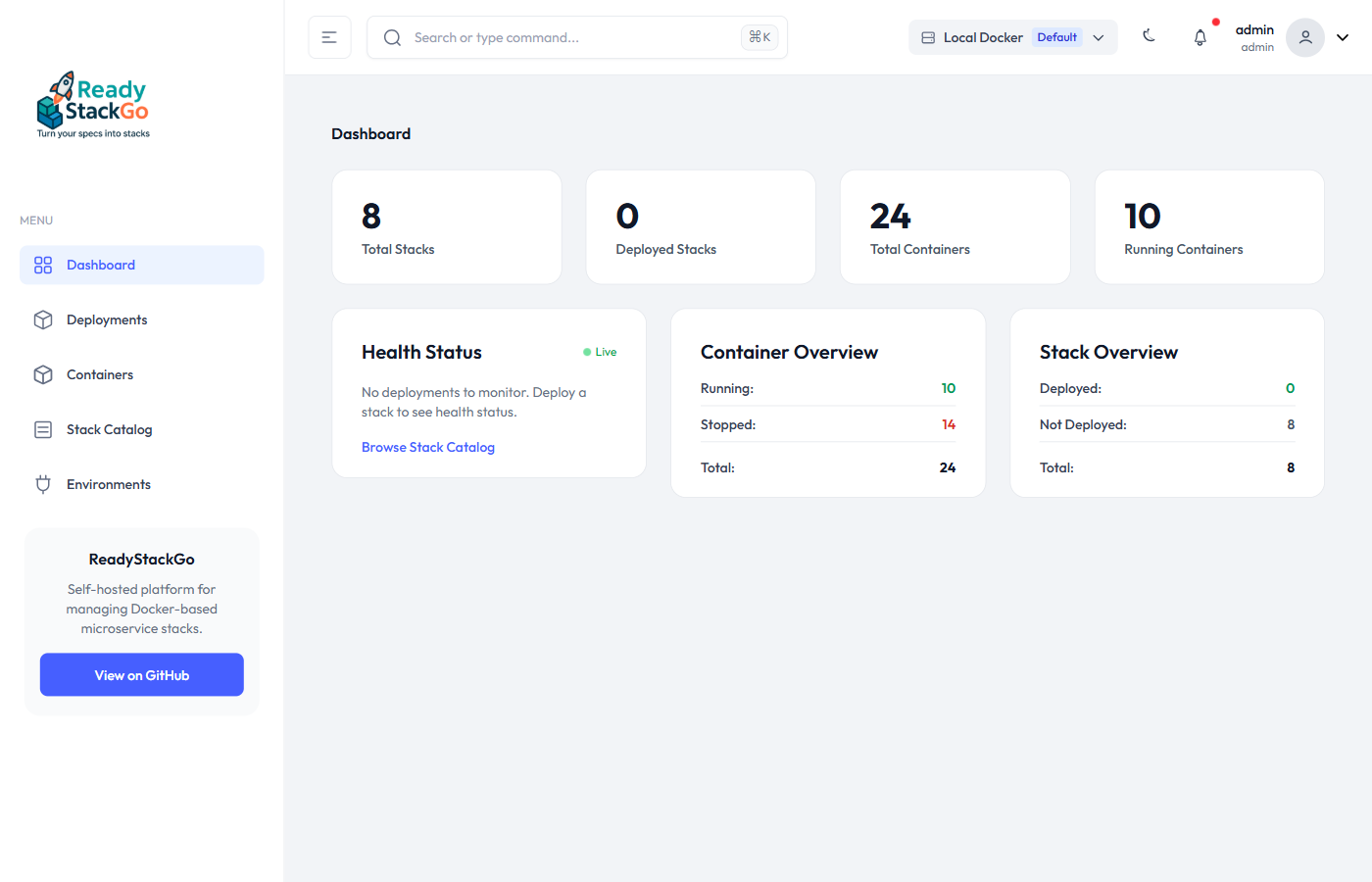The height and width of the screenshot is (882, 1372).
Task: Select Environments in the menu
Action: pyautogui.click(x=108, y=484)
